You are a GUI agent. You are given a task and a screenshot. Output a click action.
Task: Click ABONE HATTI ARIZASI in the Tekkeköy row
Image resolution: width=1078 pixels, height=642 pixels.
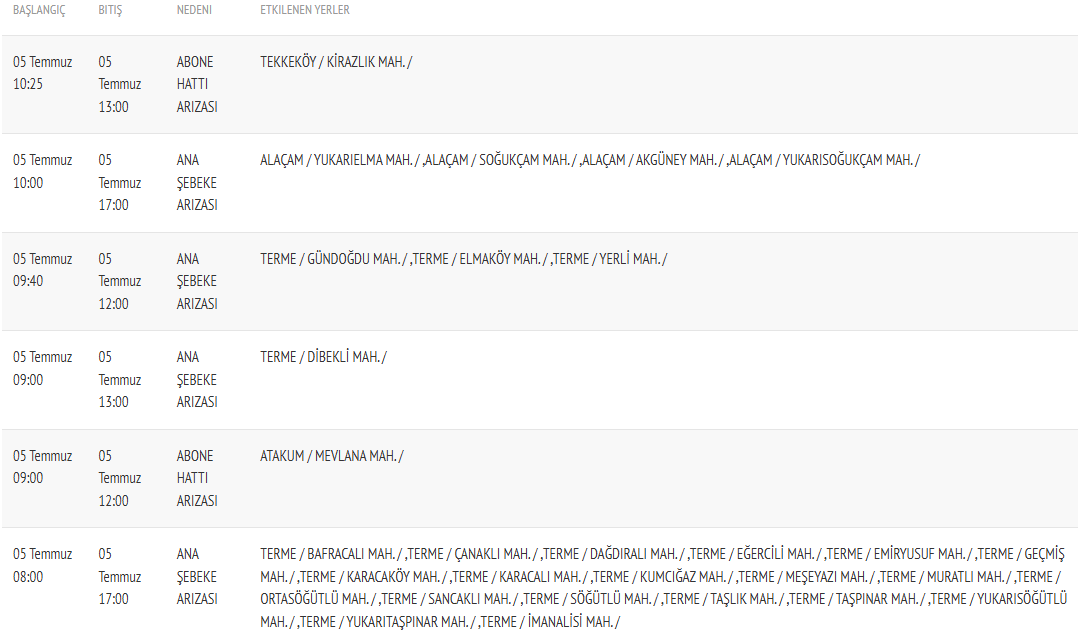(196, 84)
